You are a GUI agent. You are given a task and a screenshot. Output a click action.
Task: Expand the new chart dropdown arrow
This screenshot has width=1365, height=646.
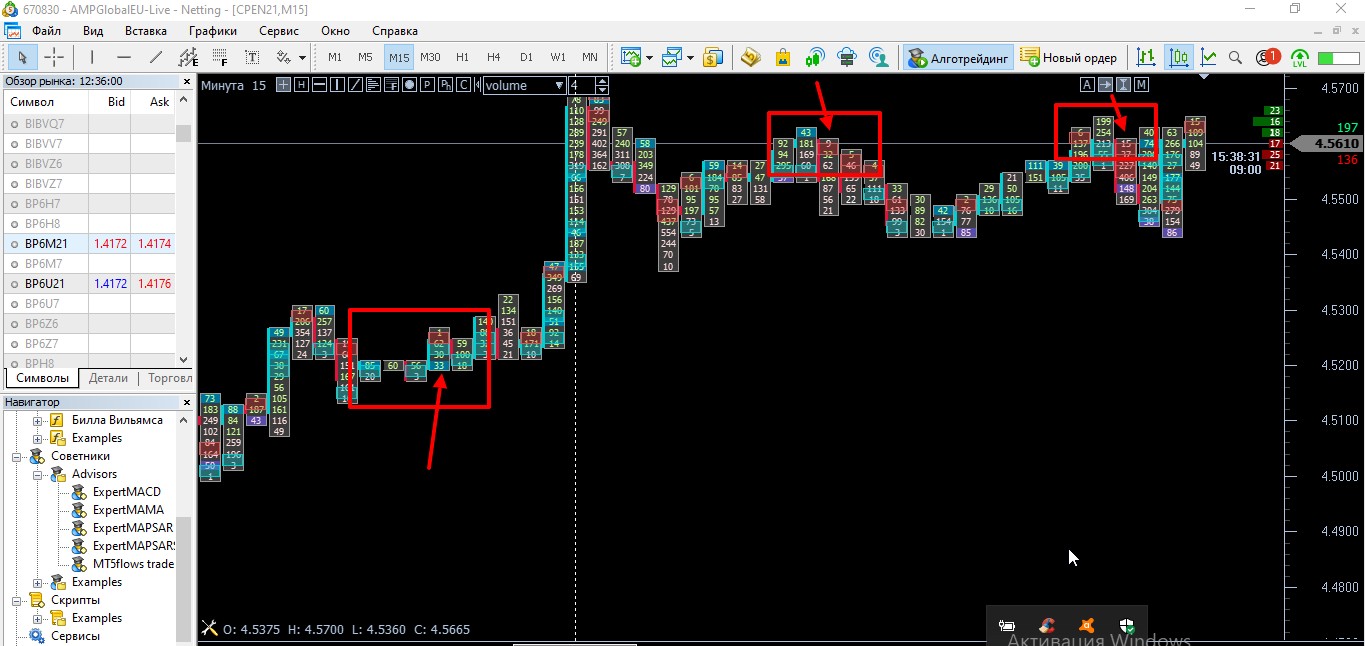pyautogui.click(x=649, y=57)
